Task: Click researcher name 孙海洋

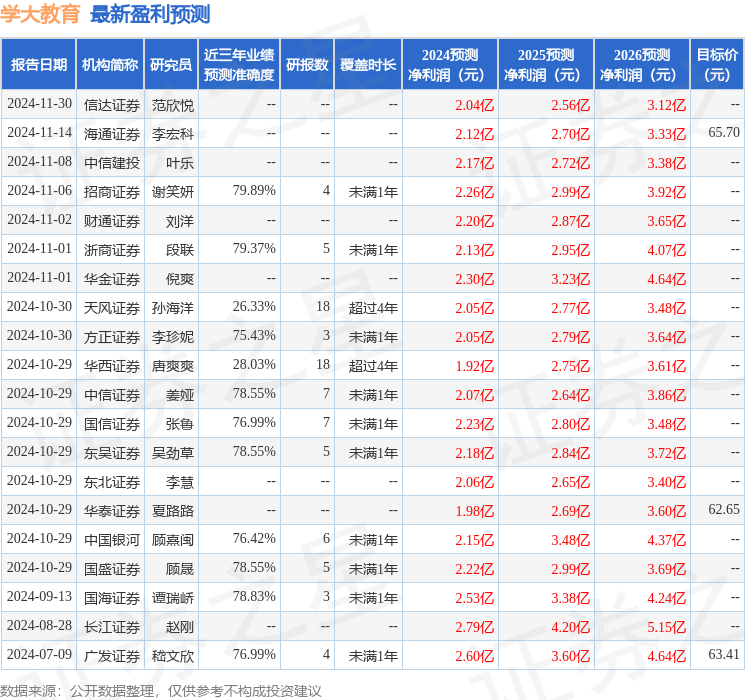Action: coord(173,308)
